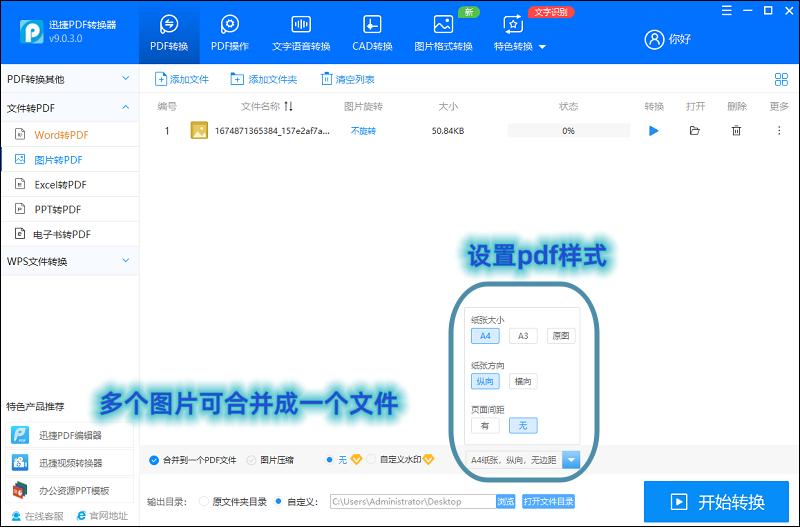Select 电子书转PDF in sidebar

point(69,234)
